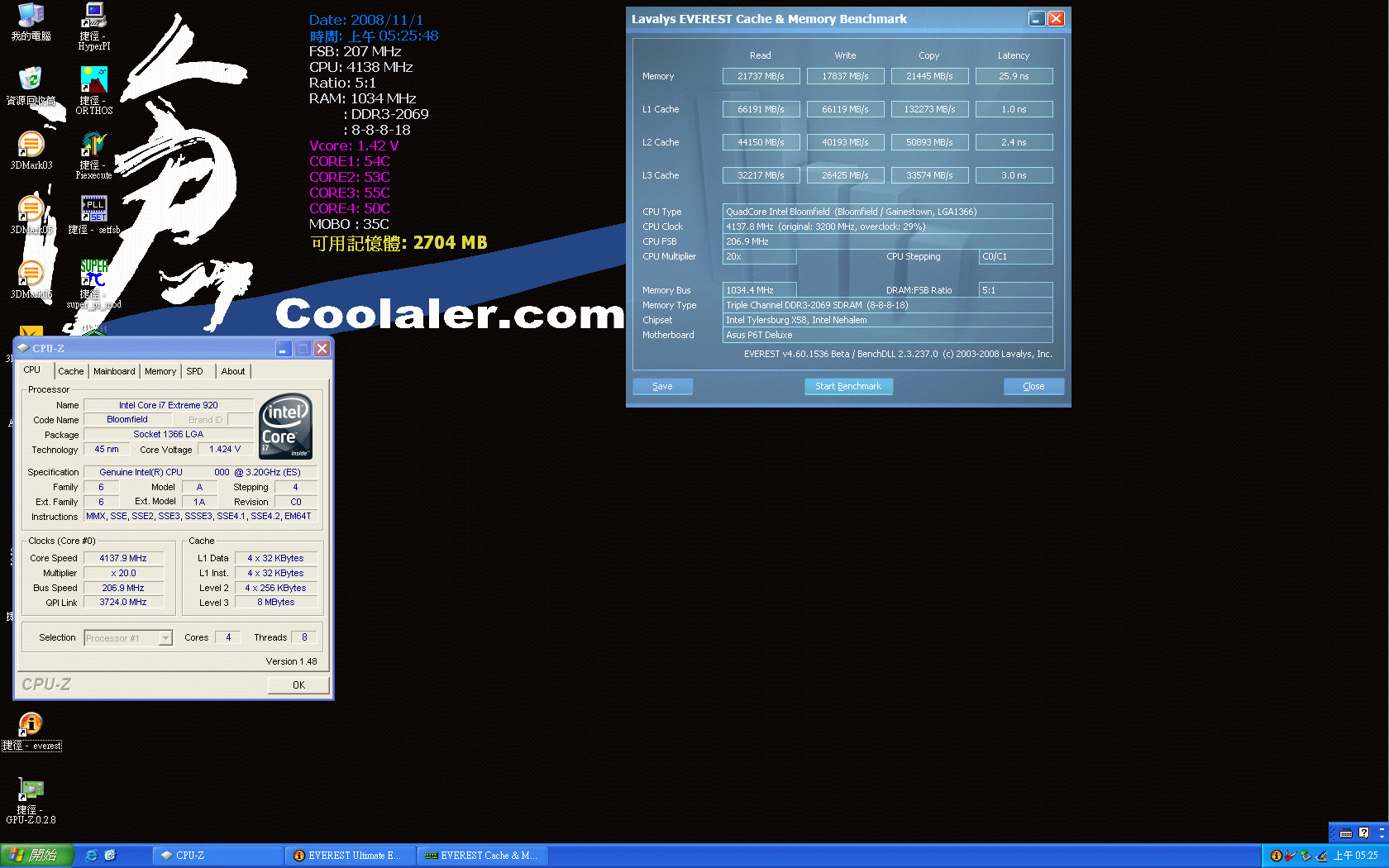The width and height of the screenshot is (1389, 868).
Task: Activate the CPU-Z taskbar button
Action: tap(217, 856)
